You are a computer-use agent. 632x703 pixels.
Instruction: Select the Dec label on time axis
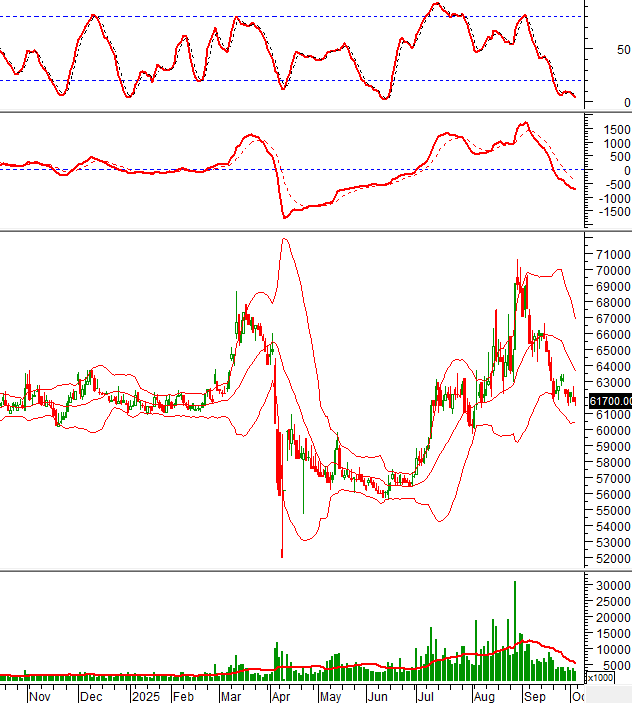[91, 694]
